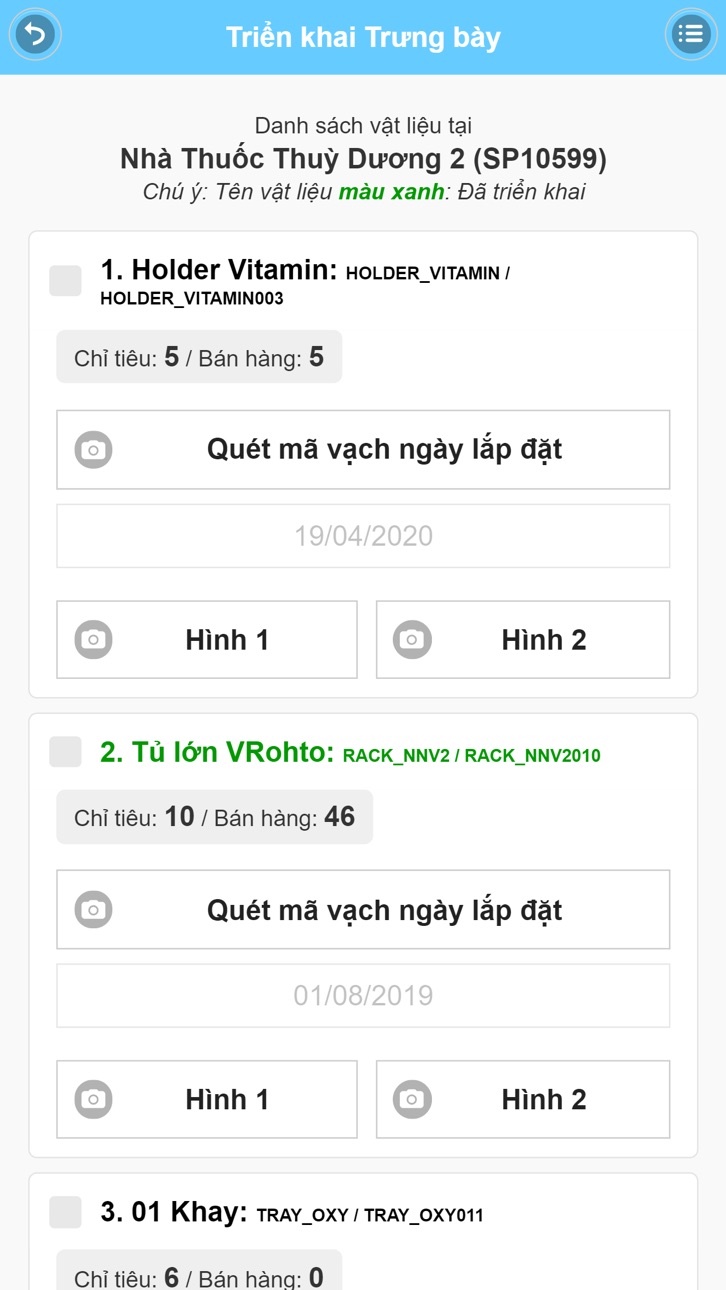Tap the Hình 2 label under Tủ lớn VRohto
Screen dimensions: 726x1290
tap(544, 1099)
